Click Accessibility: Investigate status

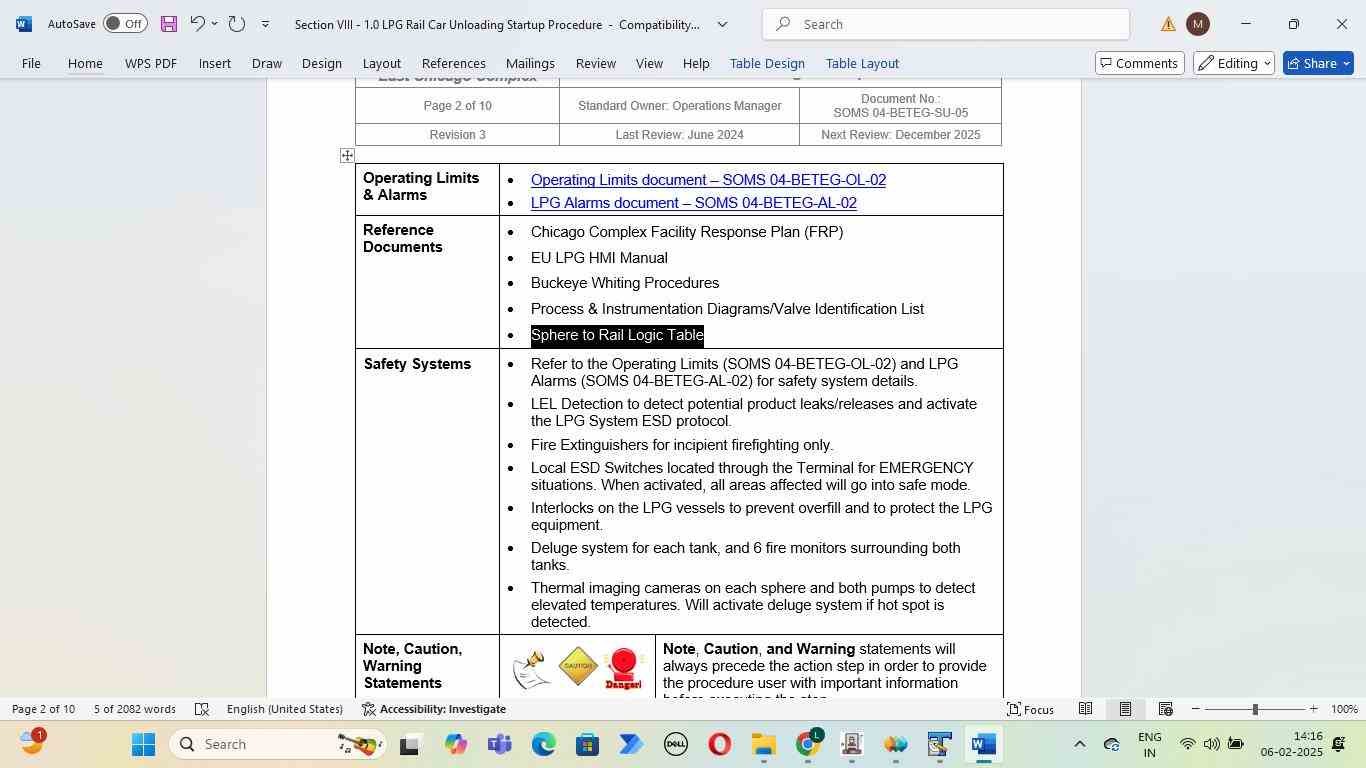coord(433,709)
